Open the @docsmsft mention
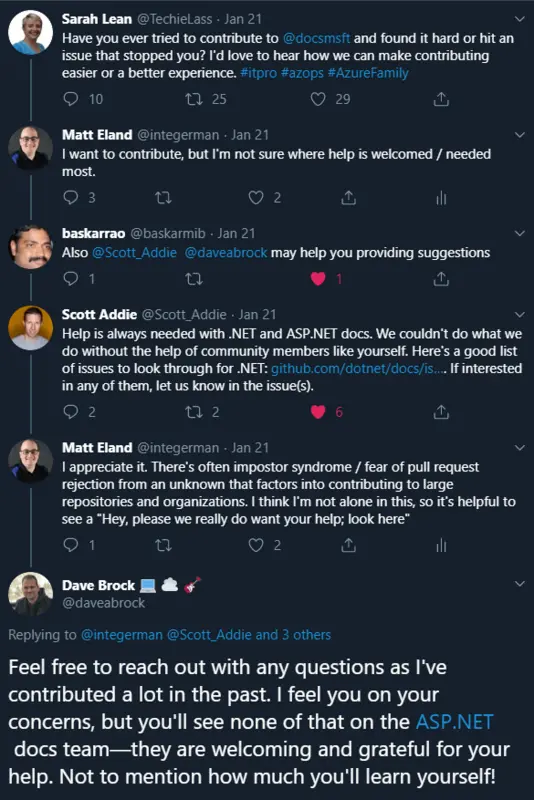The height and width of the screenshot is (800, 534). [x=316, y=38]
